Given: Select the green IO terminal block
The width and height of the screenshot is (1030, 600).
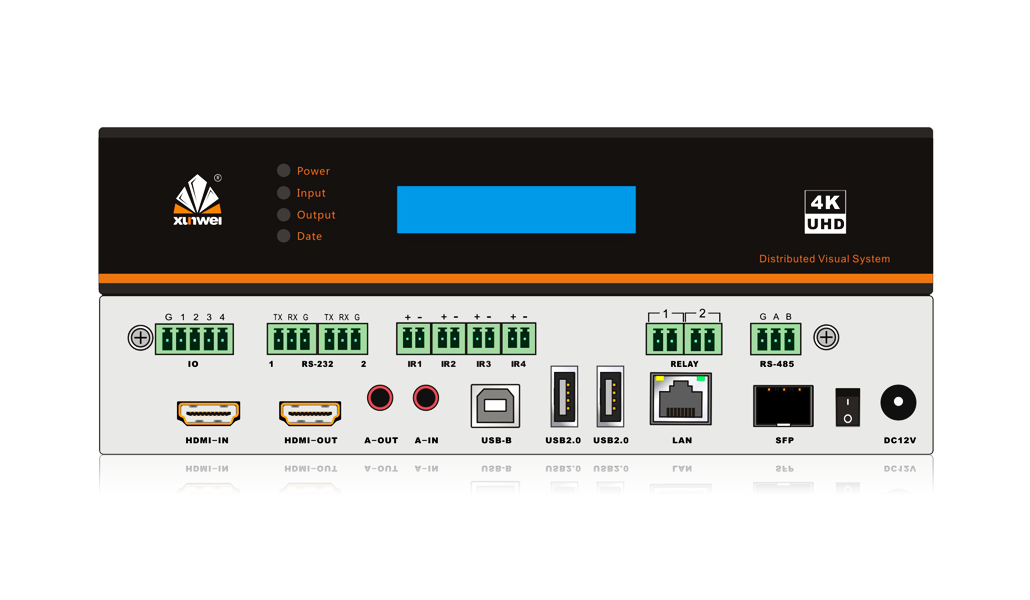Looking at the screenshot, I should (194, 339).
